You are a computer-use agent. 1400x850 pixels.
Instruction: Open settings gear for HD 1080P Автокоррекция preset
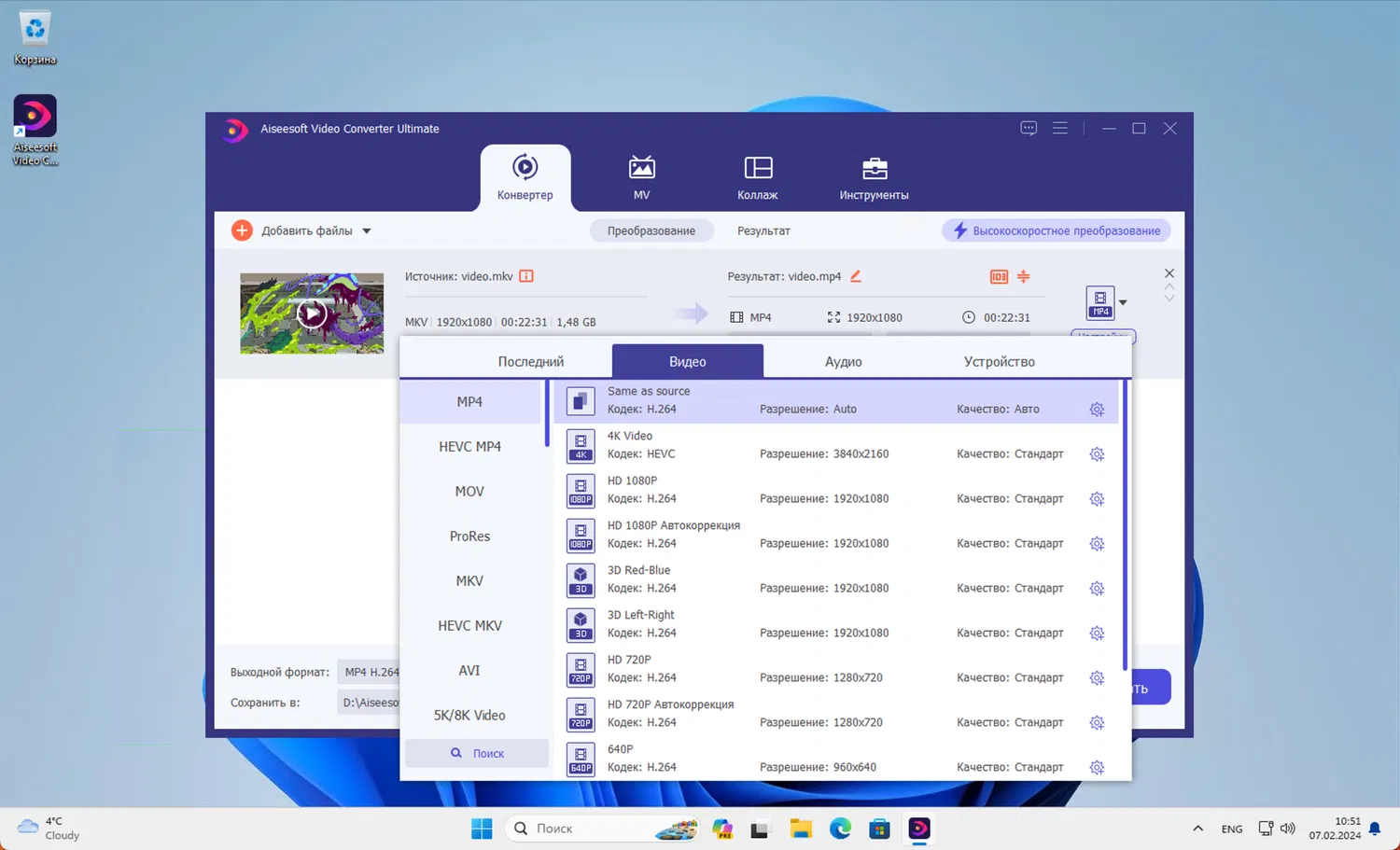1097,544
